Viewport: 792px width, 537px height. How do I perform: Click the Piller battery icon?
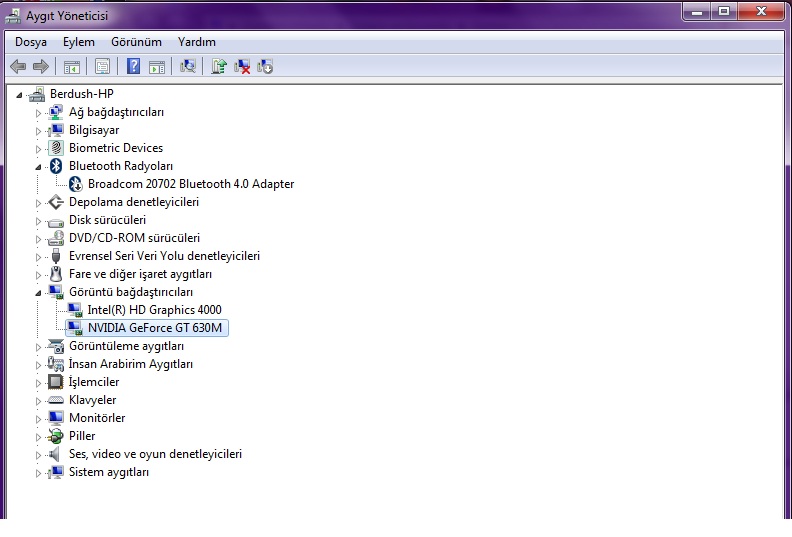pyautogui.click(x=56, y=436)
